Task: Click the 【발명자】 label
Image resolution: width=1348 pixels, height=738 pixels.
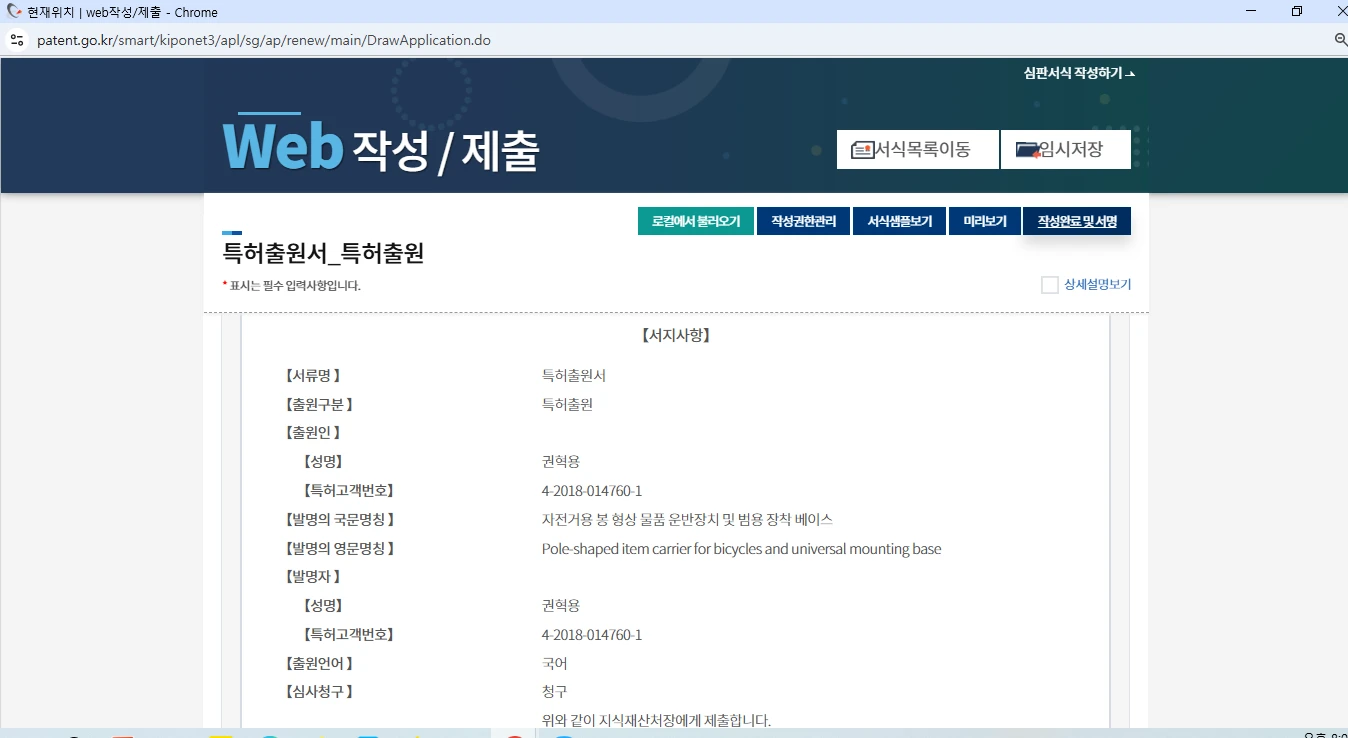Action: [x=313, y=577]
